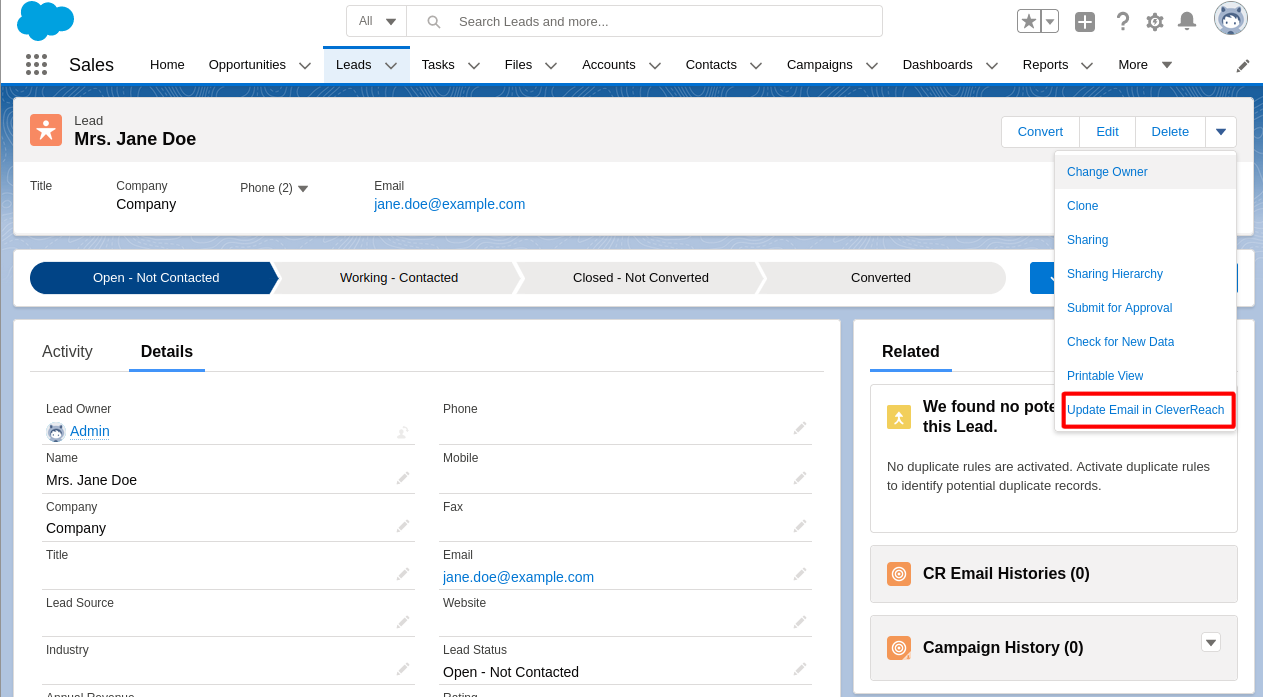Expand the Leads tab chevron
This screenshot has width=1263, height=697.
click(391, 65)
